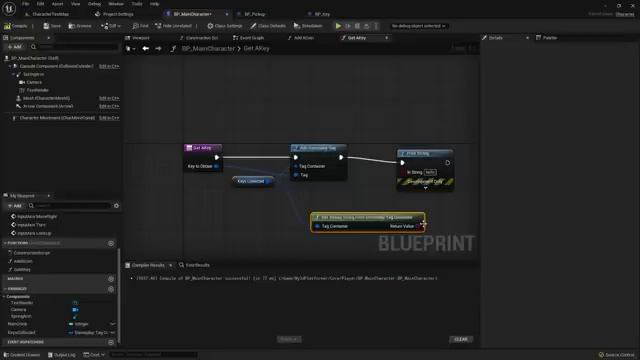
Task: Open the Diff dropdown in toolbar
Action: click(111, 26)
